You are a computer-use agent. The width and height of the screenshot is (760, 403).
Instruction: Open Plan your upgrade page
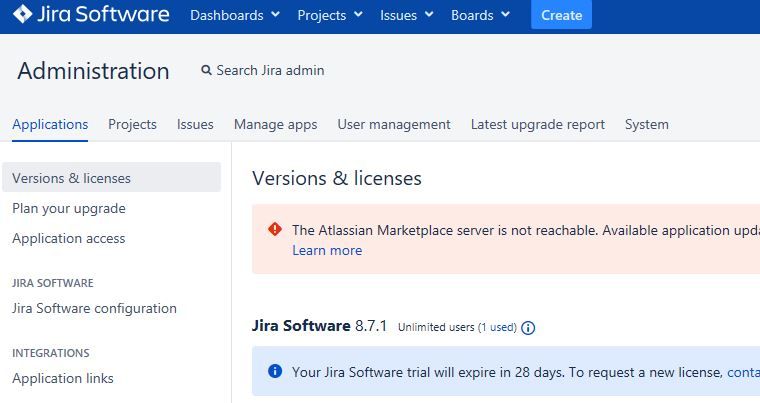click(x=69, y=209)
